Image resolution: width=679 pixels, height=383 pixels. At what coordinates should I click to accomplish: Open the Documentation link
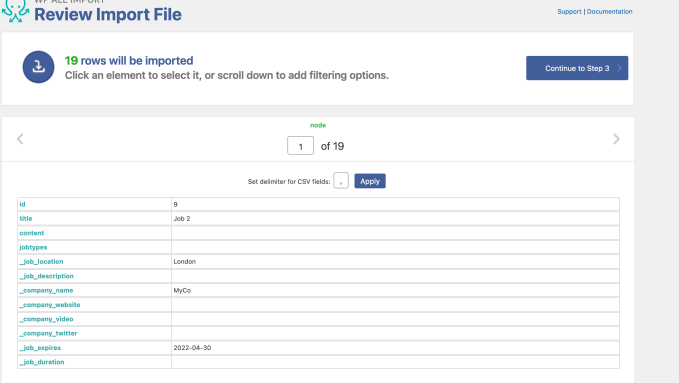(x=609, y=12)
